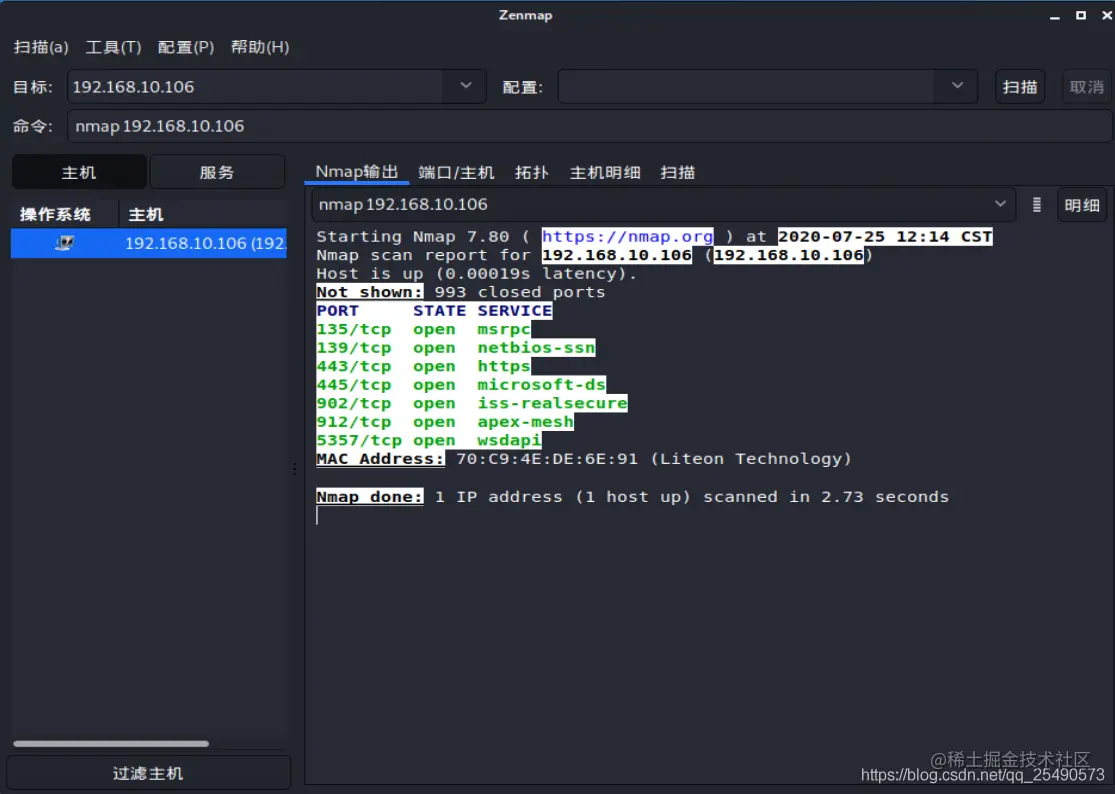This screenshot has width=1115, height=794.
Task: Open the 扫描(a) menu
Action: point(41,47)
